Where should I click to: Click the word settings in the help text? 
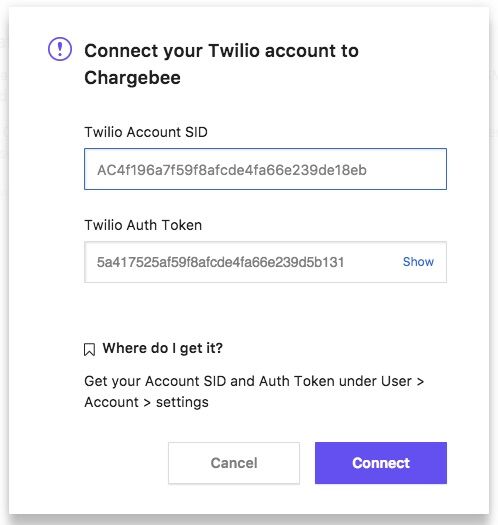coord(182,402)
